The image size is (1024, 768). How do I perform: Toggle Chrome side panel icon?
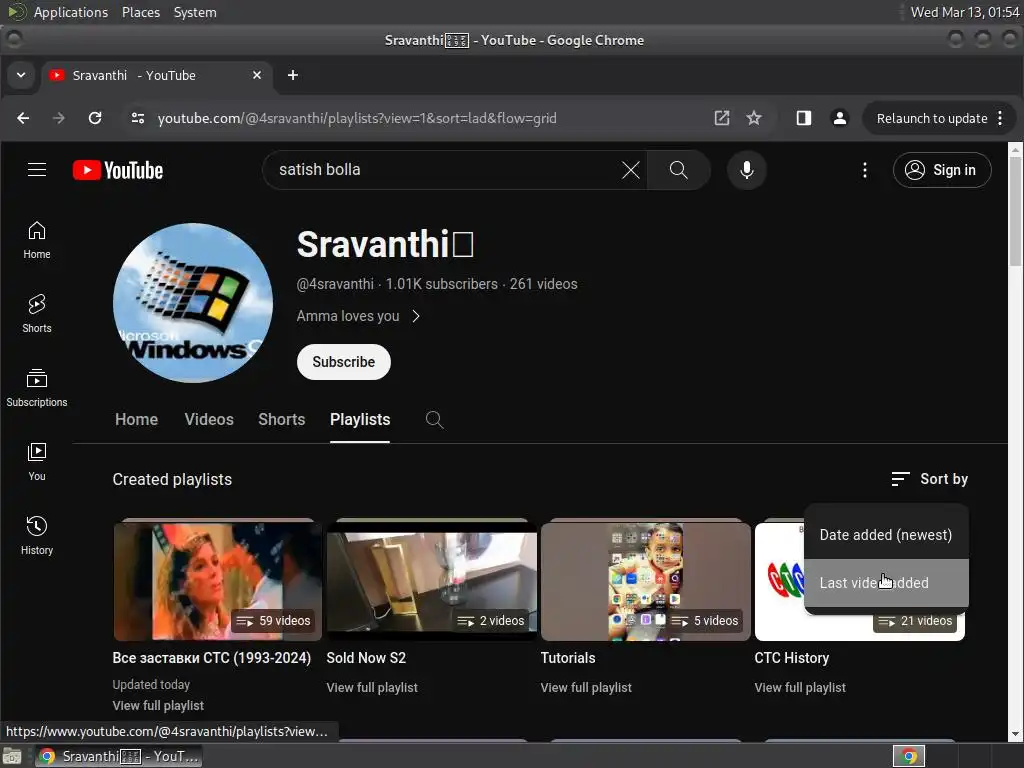tap(804, 118)
